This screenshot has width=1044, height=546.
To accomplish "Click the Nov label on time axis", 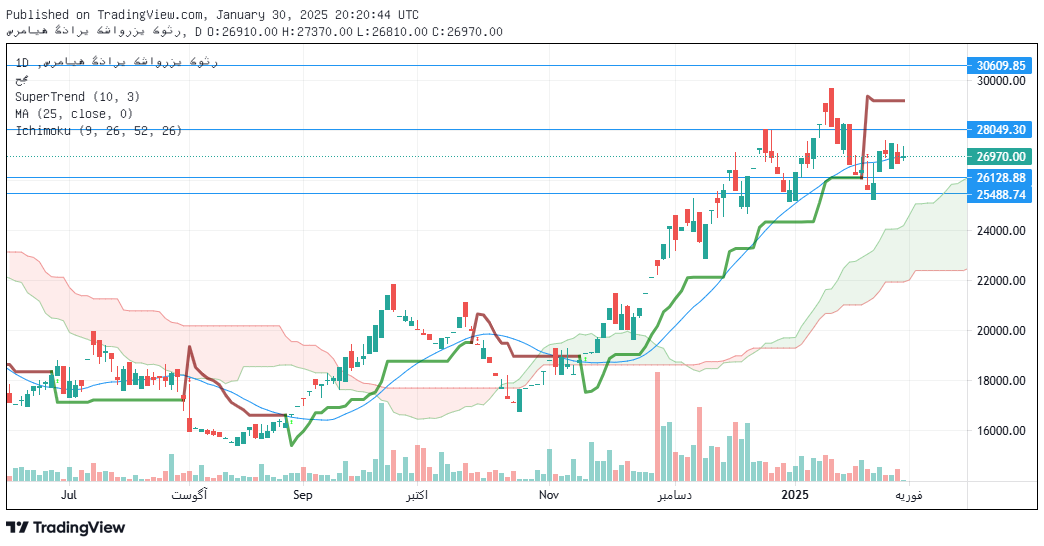I will (549, 495).
